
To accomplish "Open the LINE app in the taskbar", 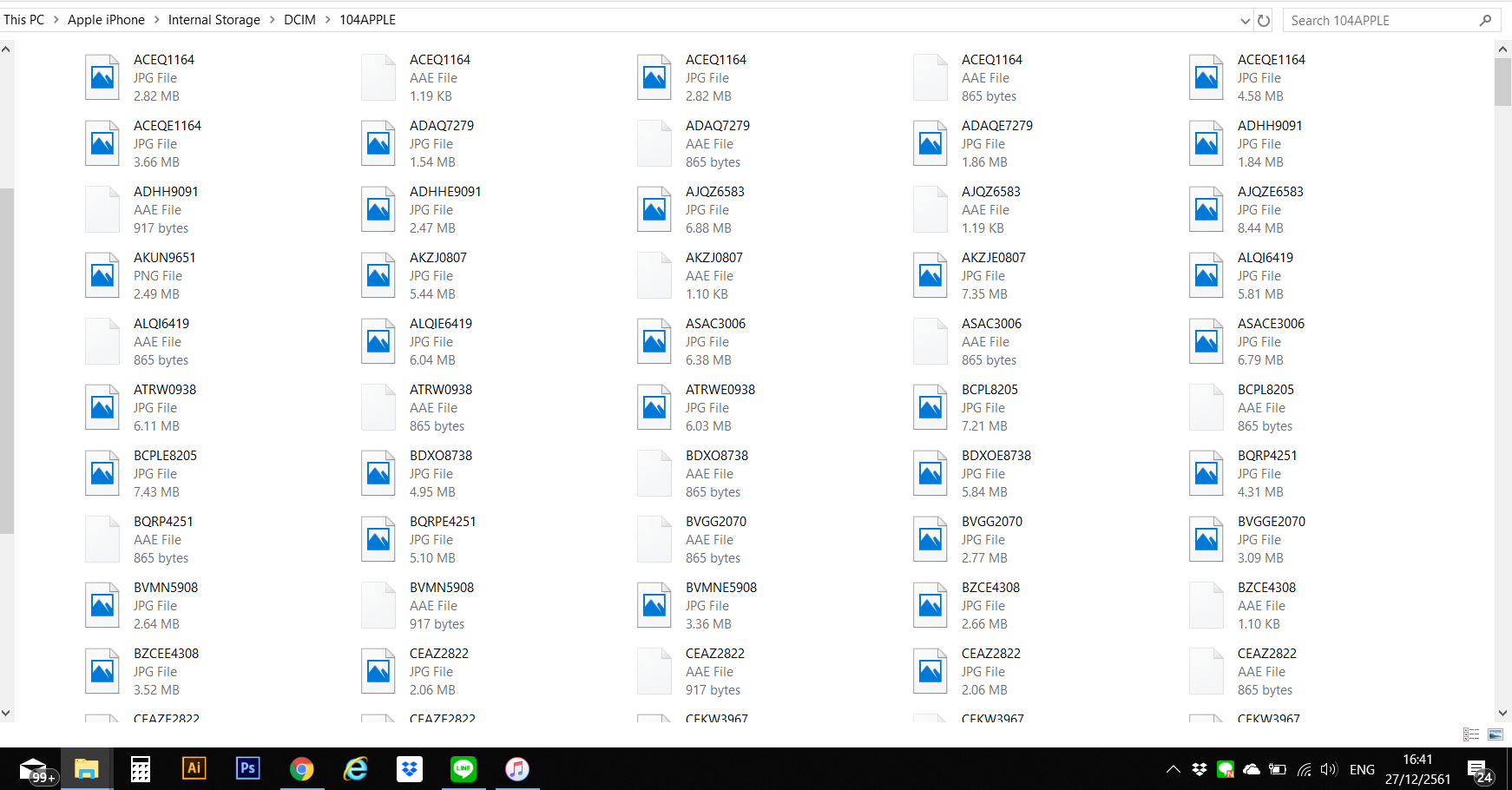I will (x=463, y=769).
